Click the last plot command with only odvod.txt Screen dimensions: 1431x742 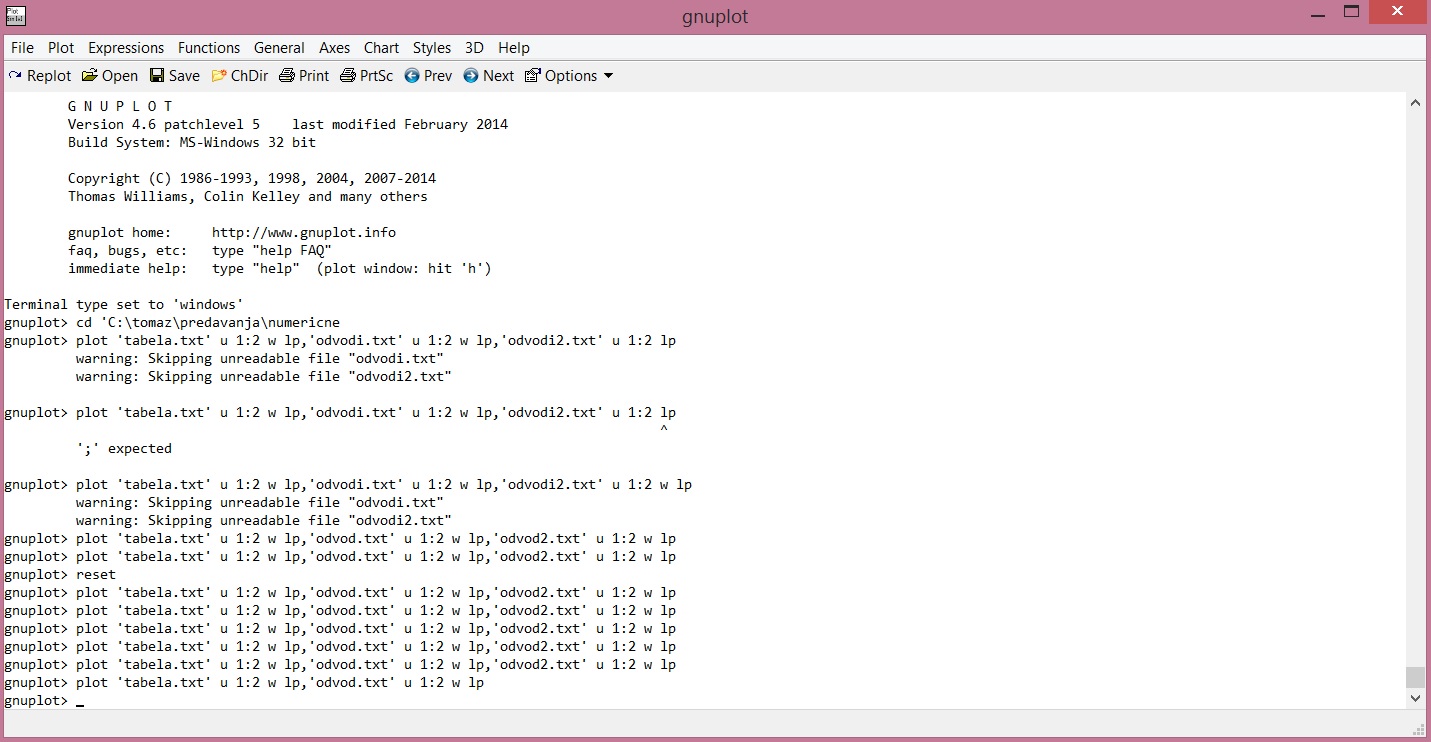[244, 683]
